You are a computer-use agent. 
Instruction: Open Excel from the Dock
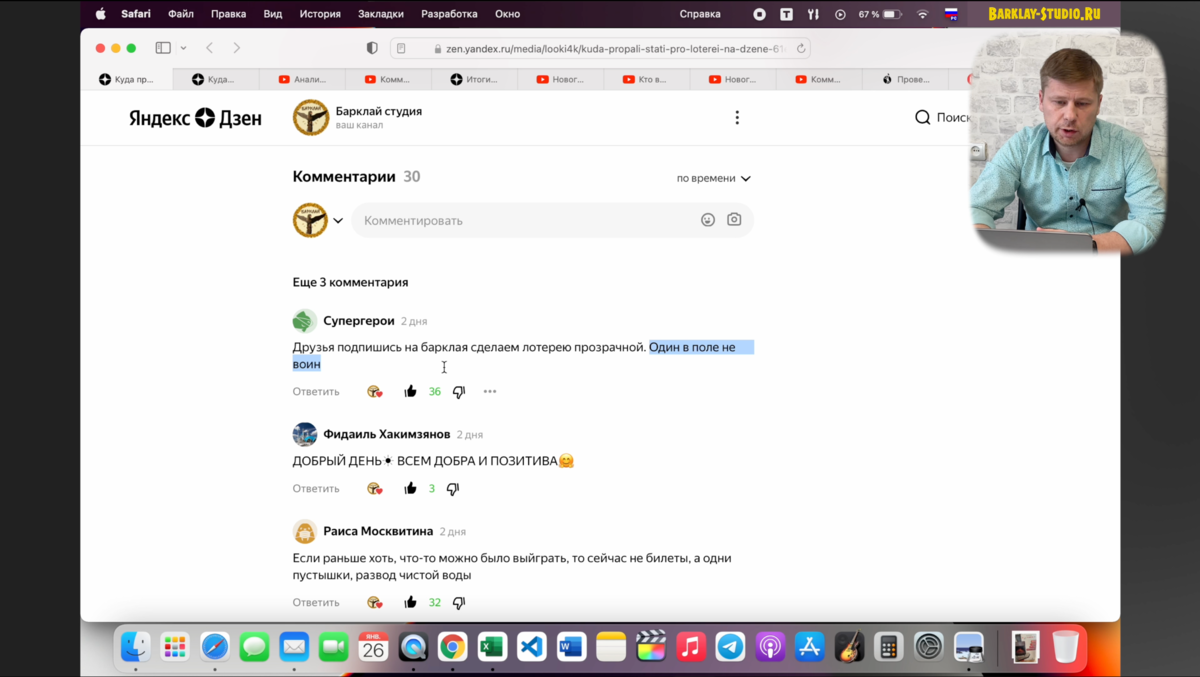(492, 647)
